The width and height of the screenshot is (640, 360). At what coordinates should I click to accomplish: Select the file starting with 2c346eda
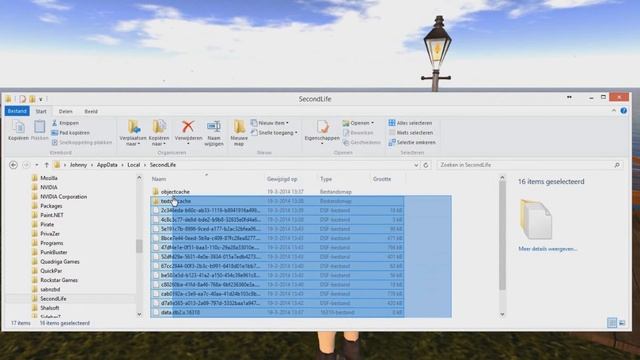(277, 210)
